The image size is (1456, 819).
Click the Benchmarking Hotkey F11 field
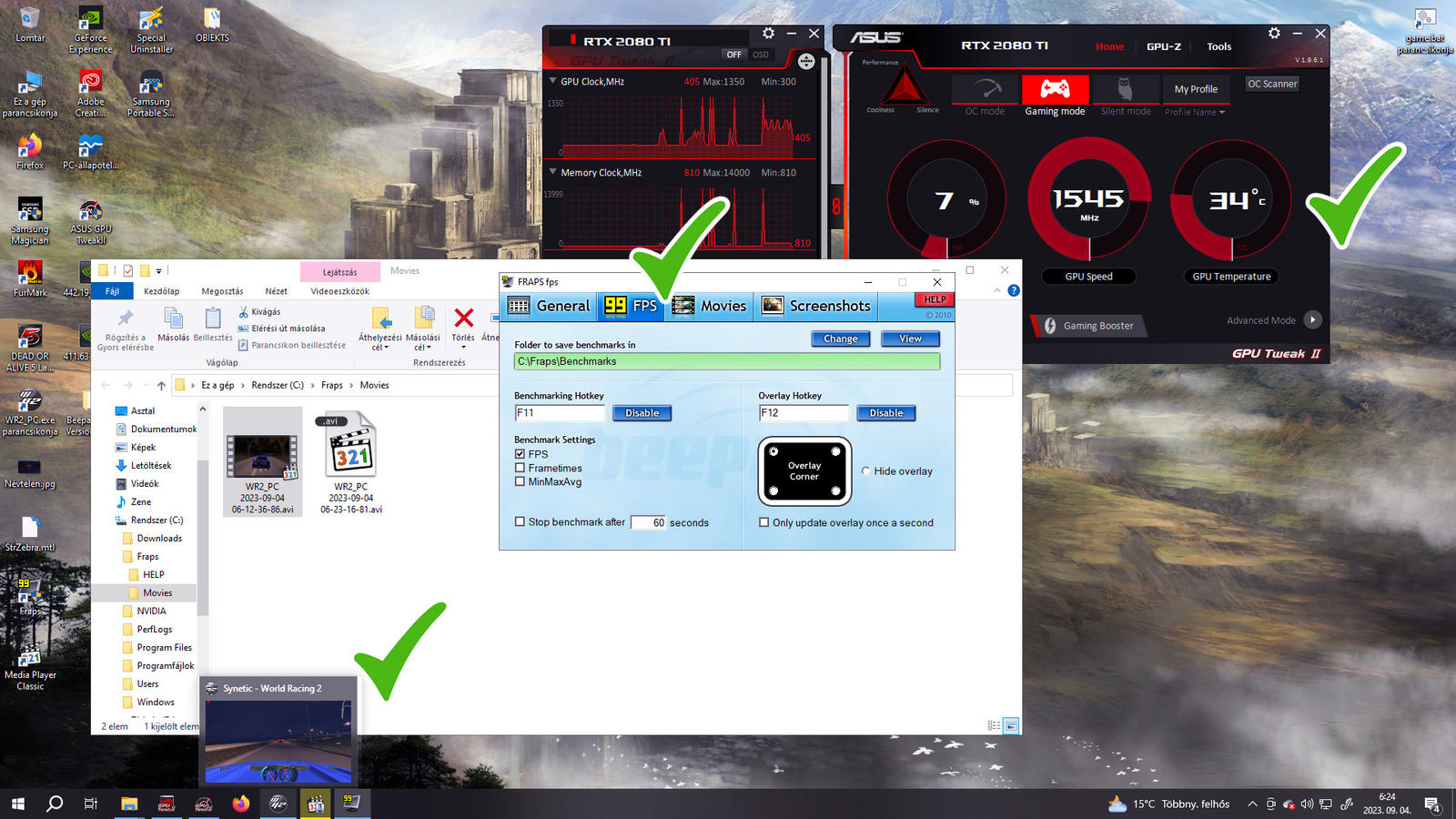(x=560, y=413)
